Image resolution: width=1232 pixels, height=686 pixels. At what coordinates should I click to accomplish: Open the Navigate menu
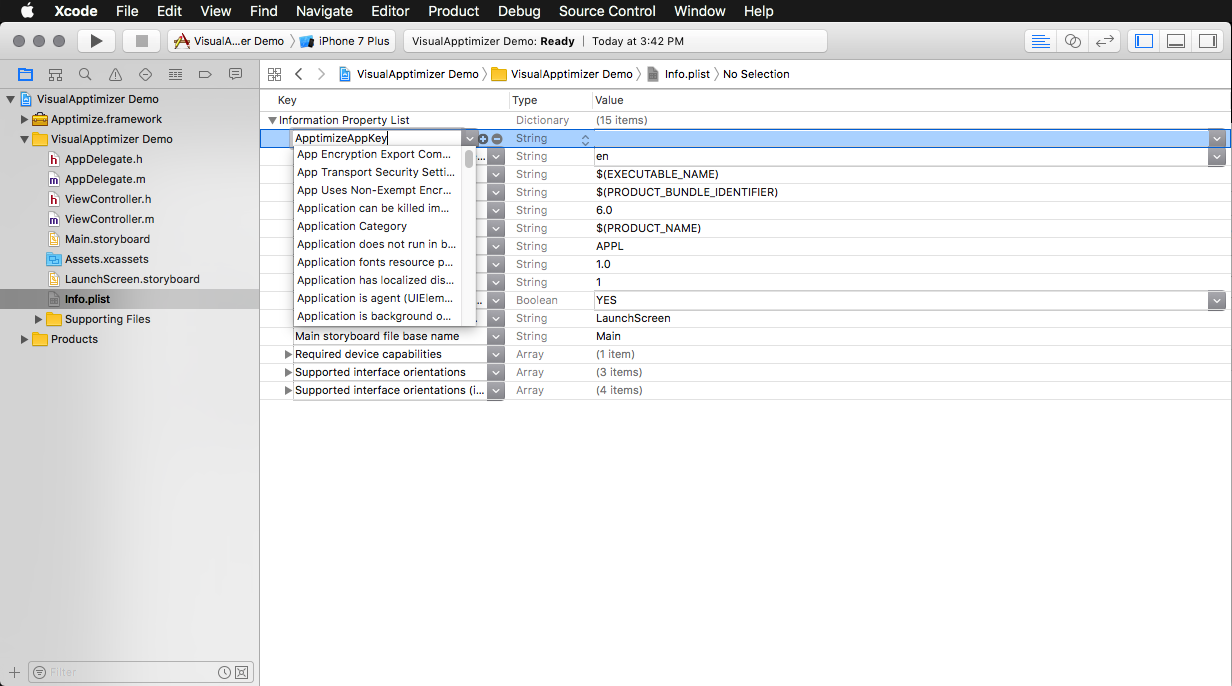[x=324, y=11]
